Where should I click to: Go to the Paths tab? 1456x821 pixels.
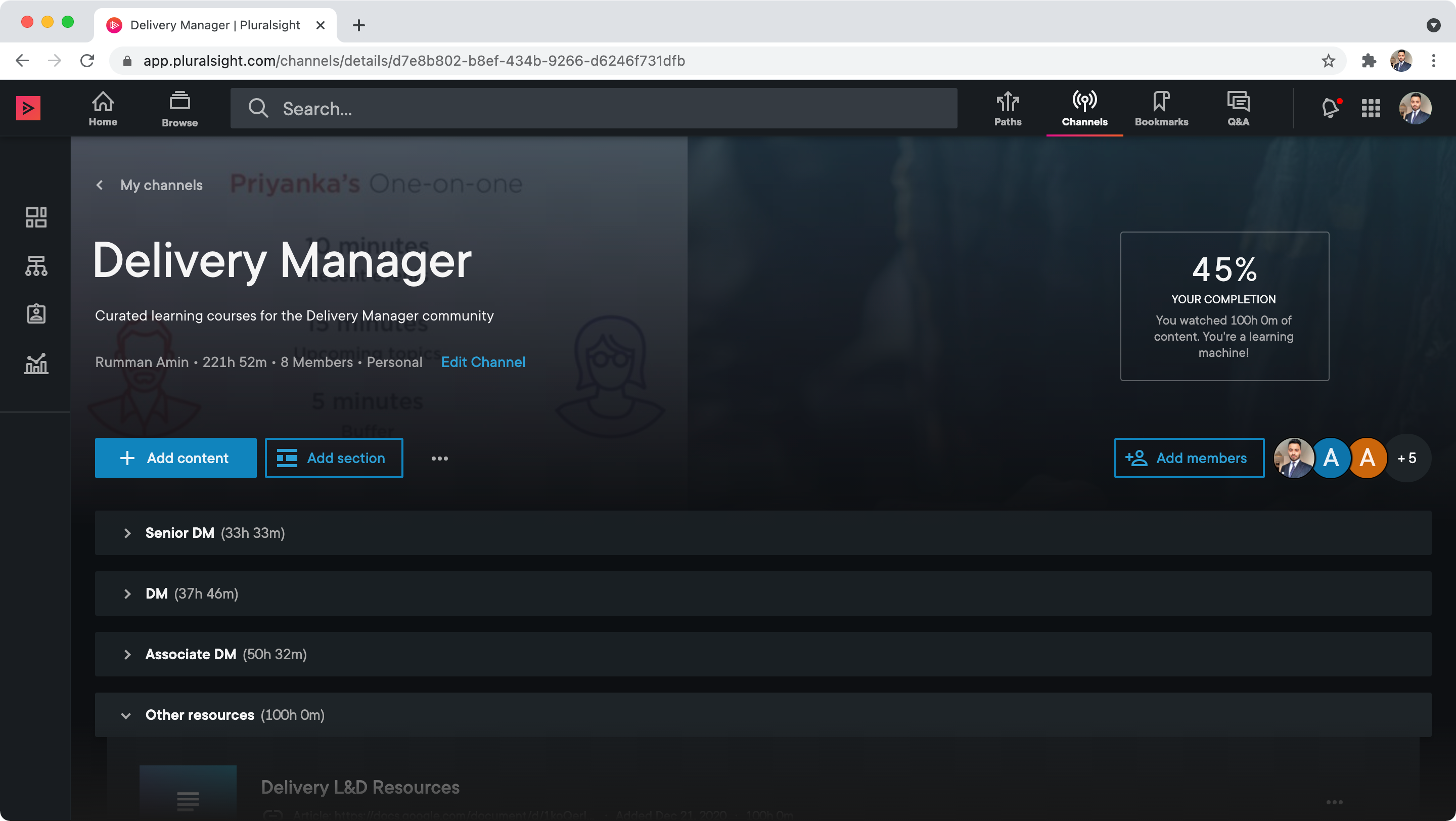(x=1008, y=108)
